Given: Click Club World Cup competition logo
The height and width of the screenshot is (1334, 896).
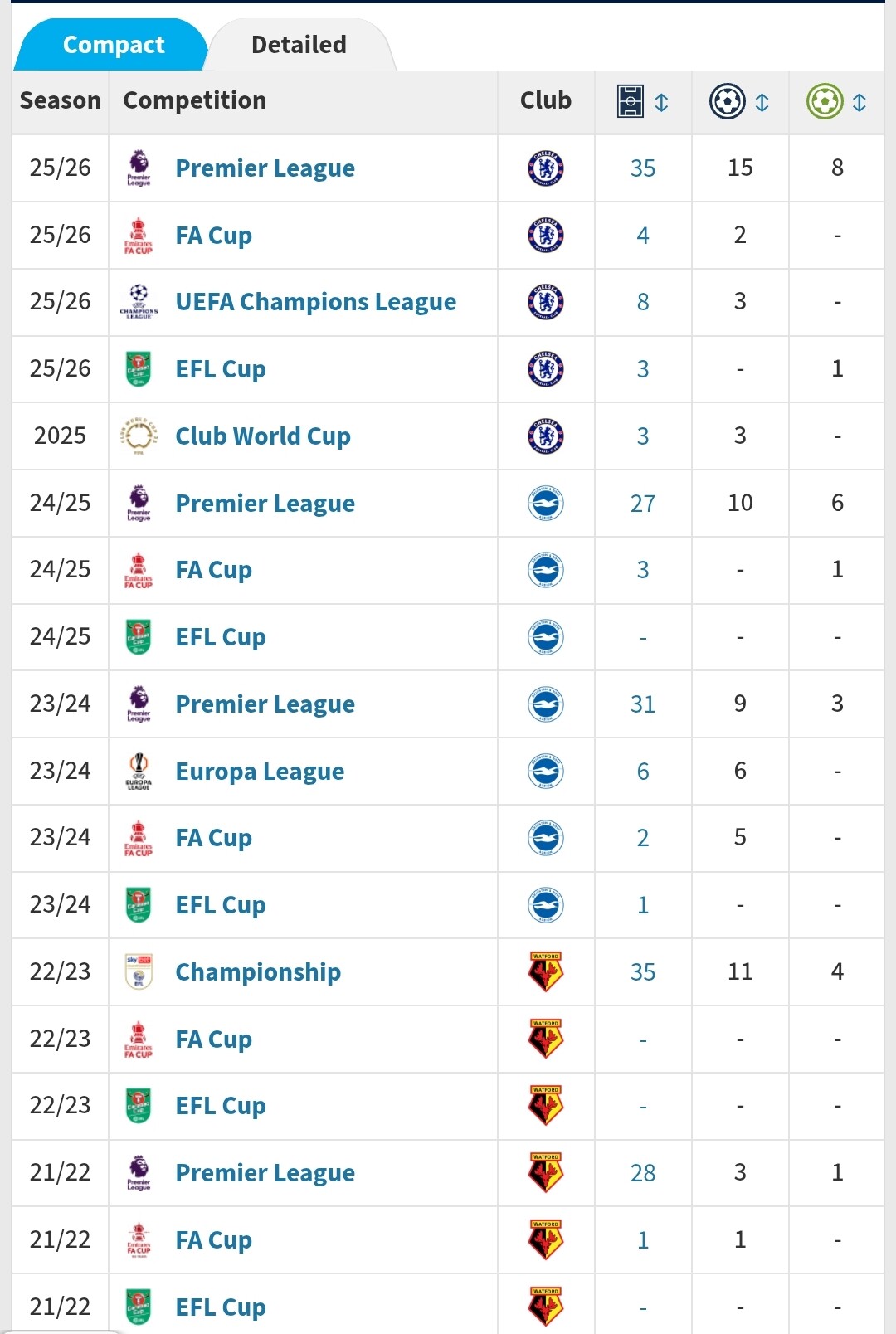Looking at the screenshot, I should [x=139, y=436].
